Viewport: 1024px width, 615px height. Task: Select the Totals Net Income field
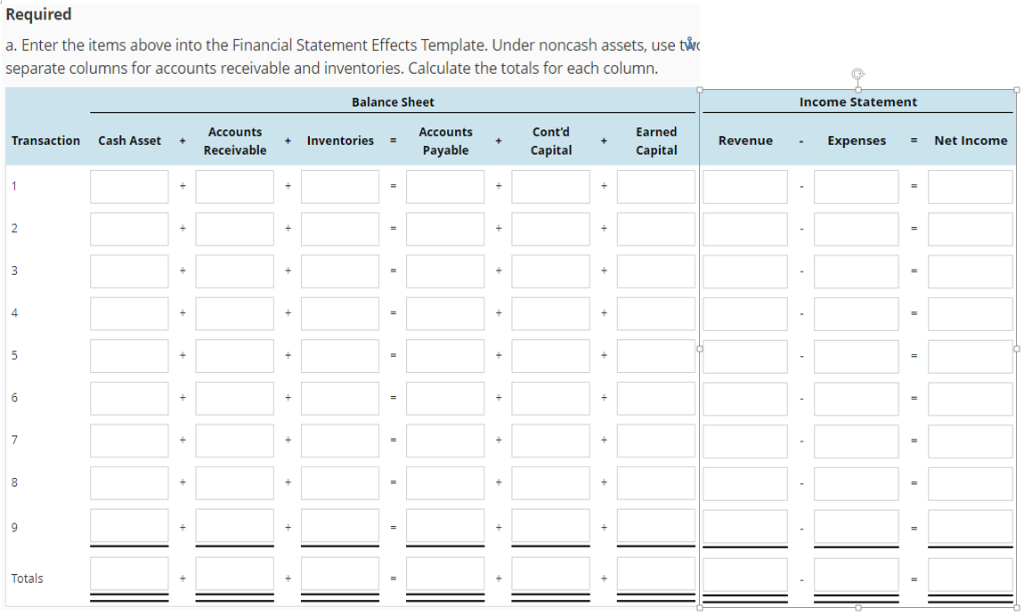pyautogui.click(x=970, y=574)
